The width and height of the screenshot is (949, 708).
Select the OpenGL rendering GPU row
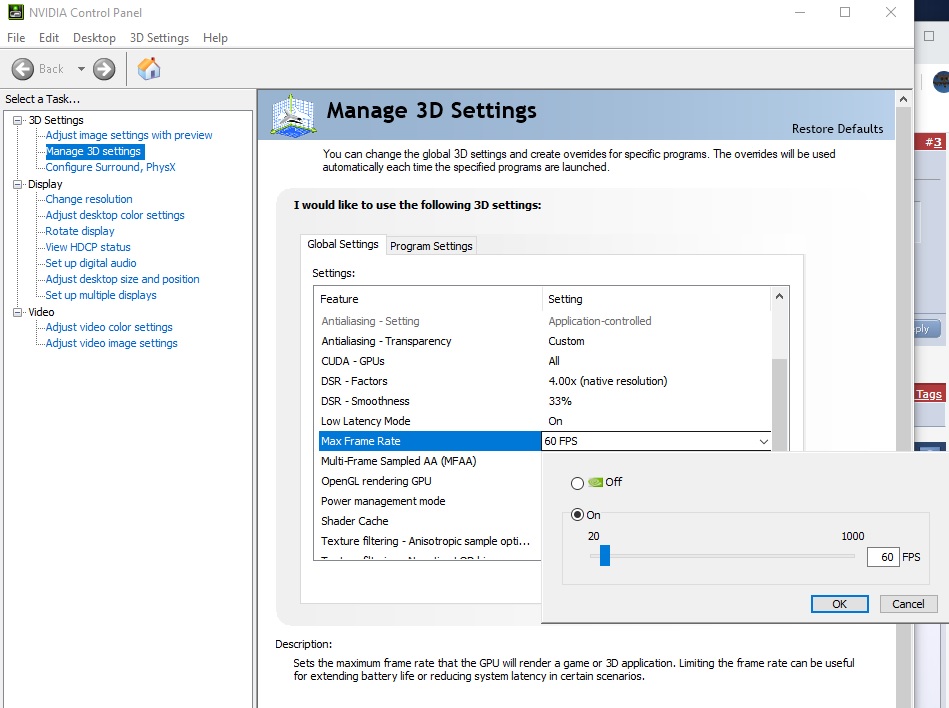tap(430, 481)
